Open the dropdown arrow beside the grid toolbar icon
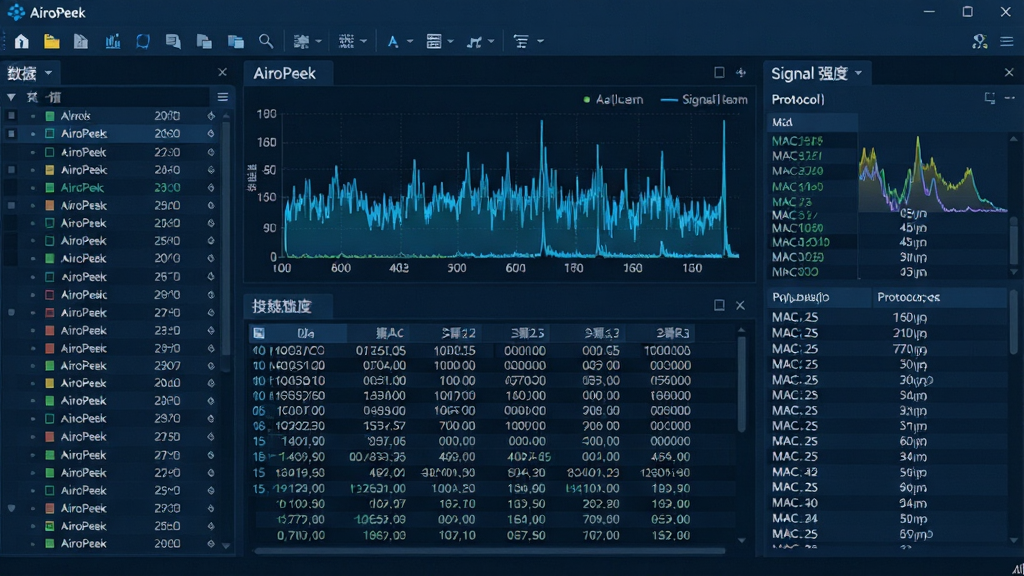1024x576 pixels. (364, 42)
